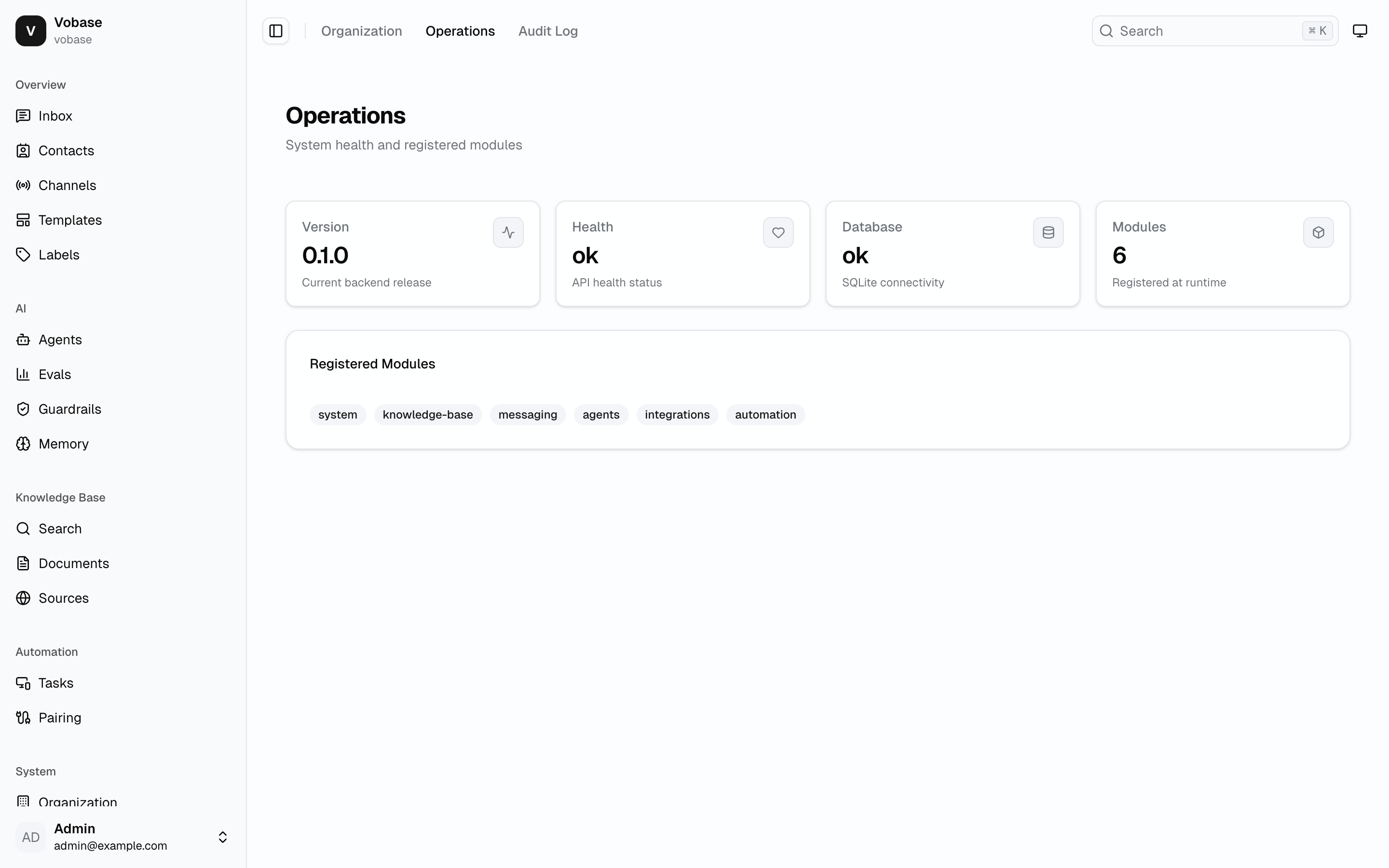Image resolution: width=1389 pixels, height=868 pixels.
Task: Click the database icon on the Database card
Action: (x=1048, y=232)
